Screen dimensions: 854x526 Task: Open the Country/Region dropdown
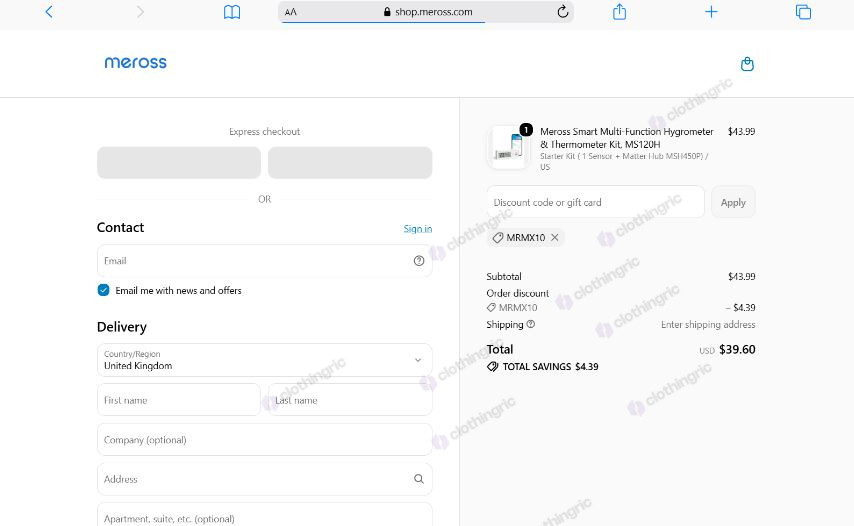(265, 360)
